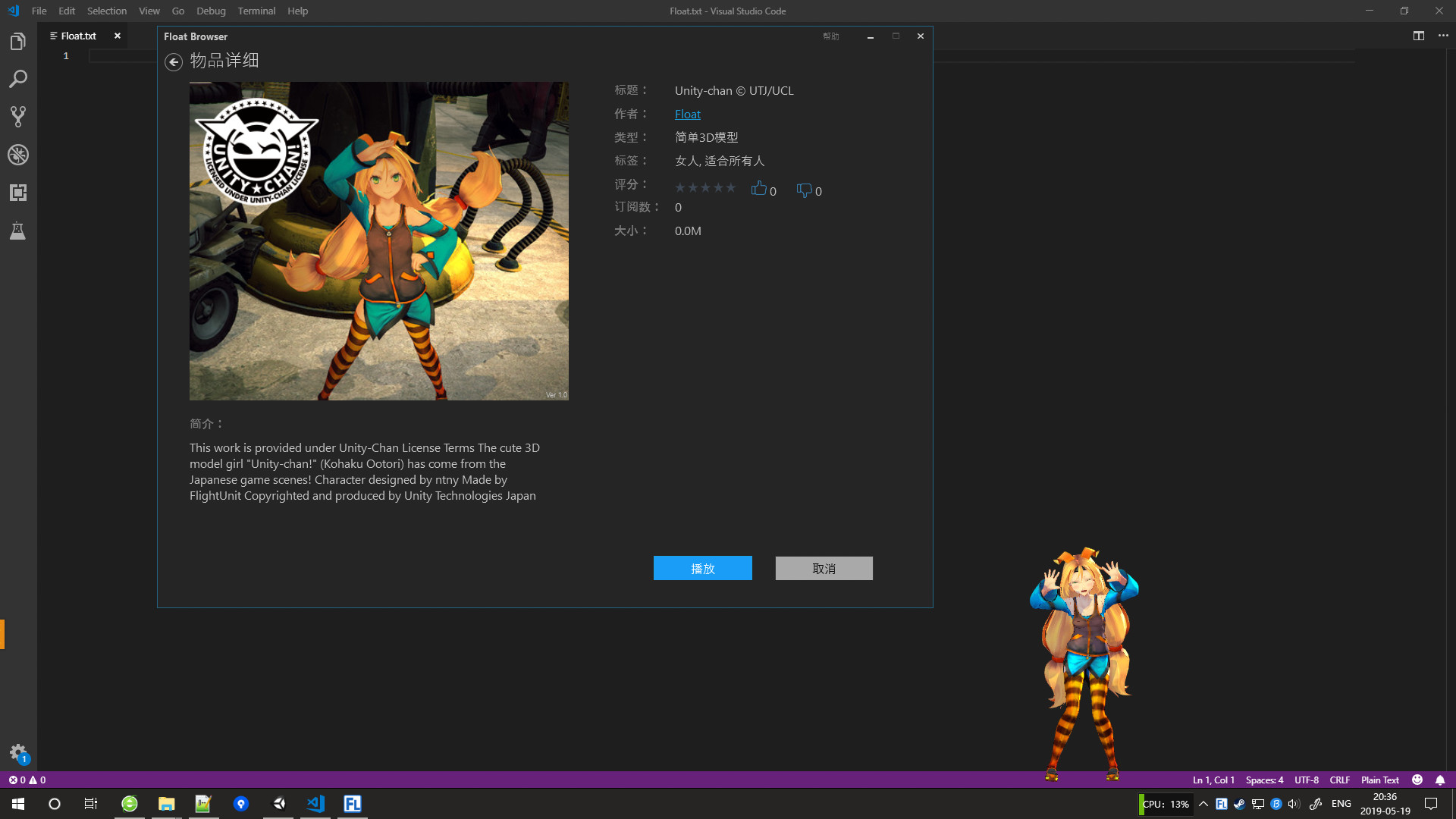Give the item a thumbs-down dislike
The width and height of the screenshot is (1456, 819).
click(x=804, y=190)
